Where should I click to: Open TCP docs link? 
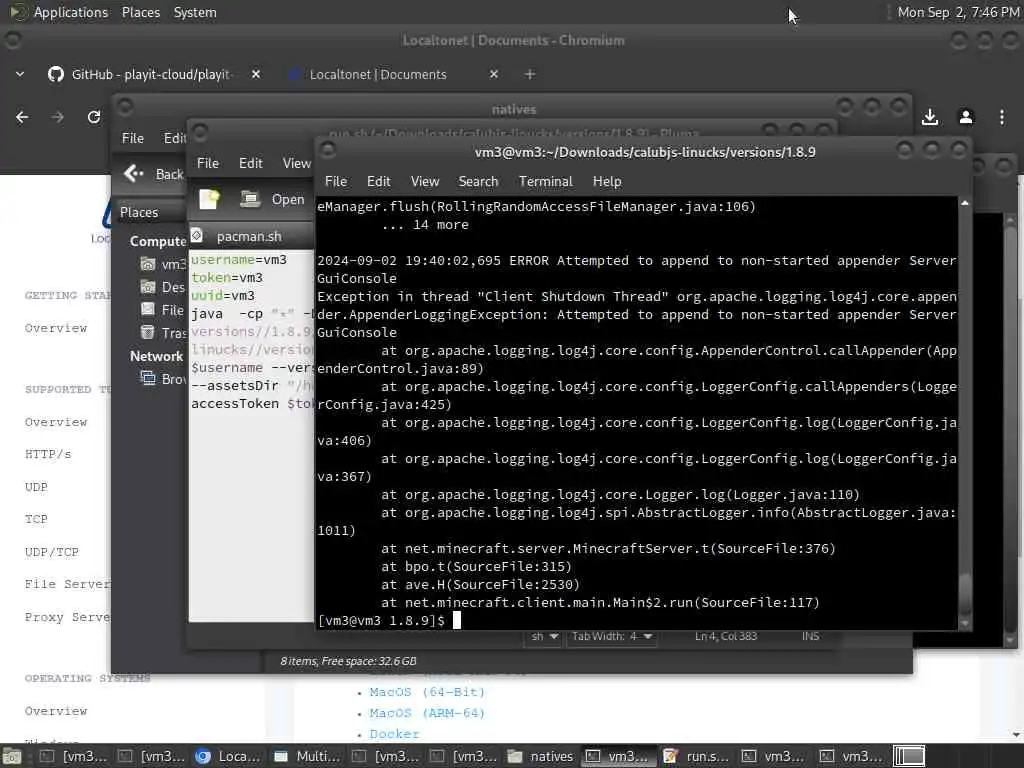pos(36,519)
